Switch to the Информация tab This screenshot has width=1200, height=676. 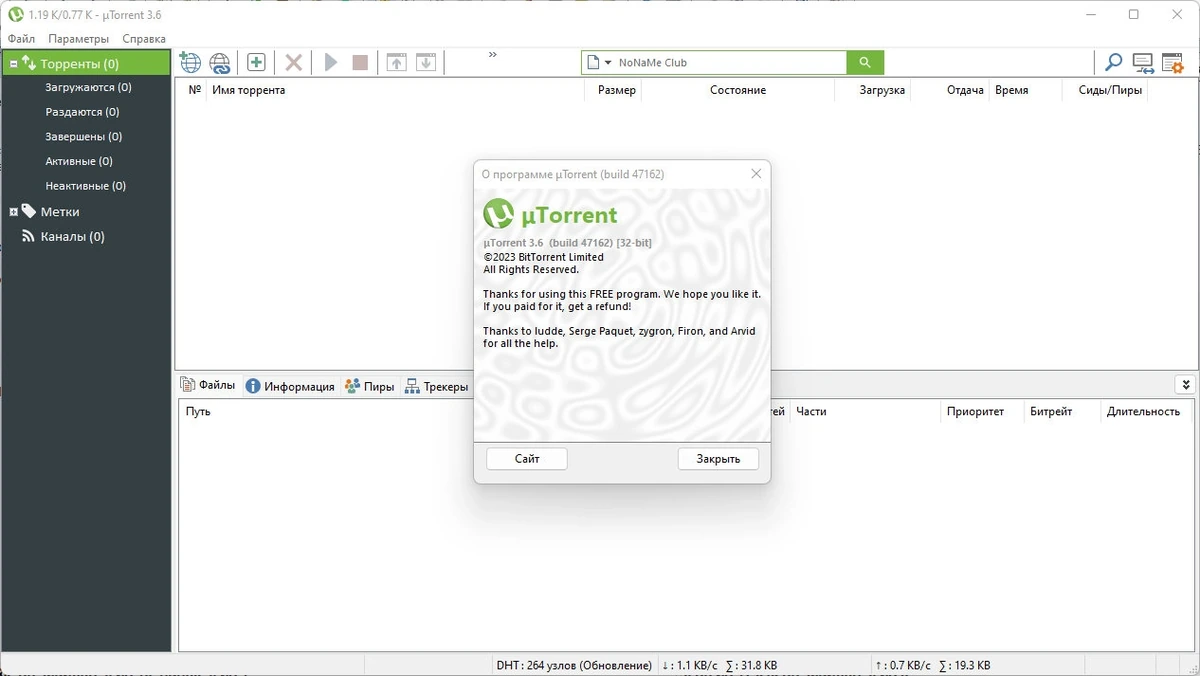point(290,386)
